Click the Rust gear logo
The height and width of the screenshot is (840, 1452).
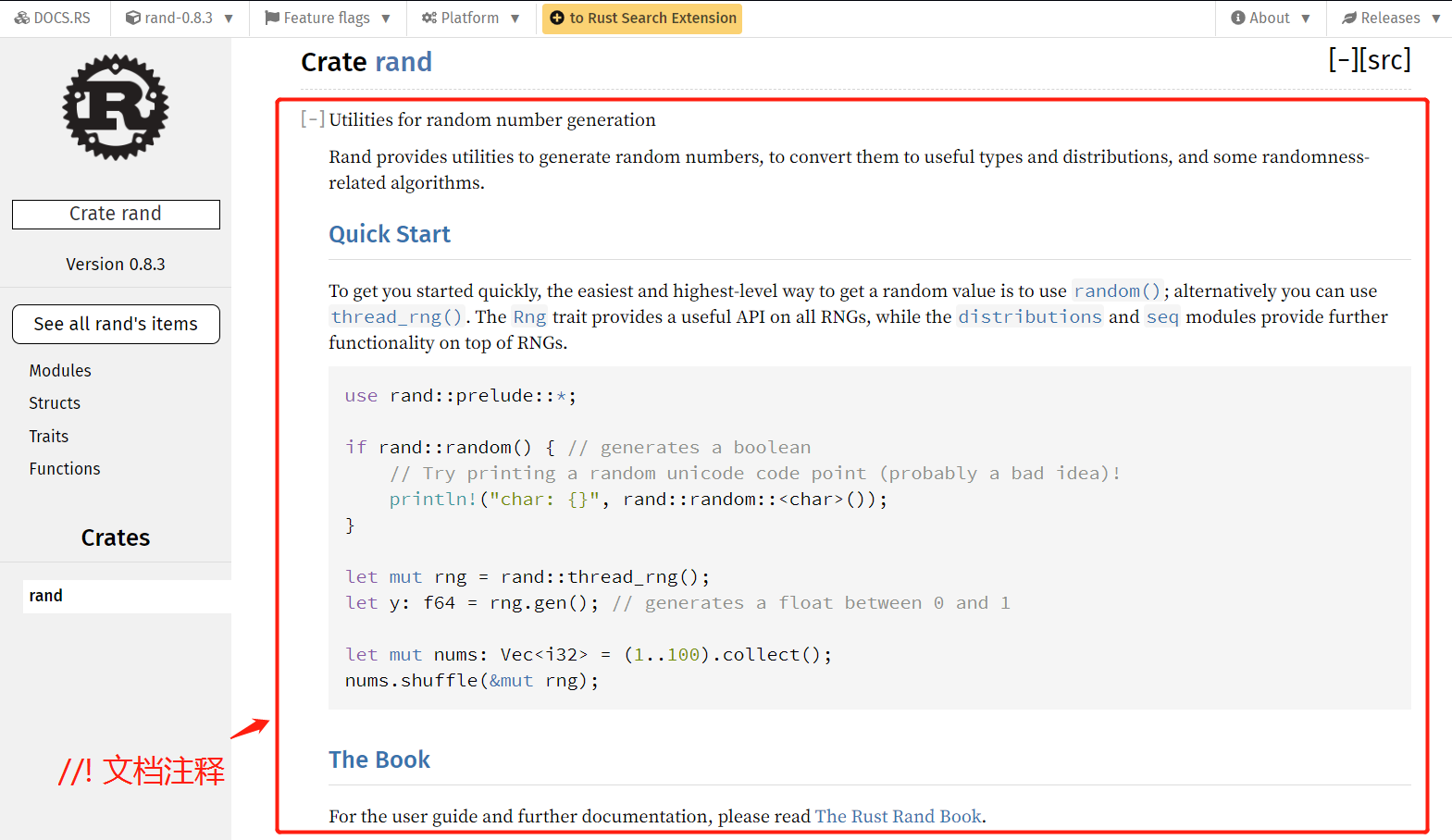[x=116, y=107]
